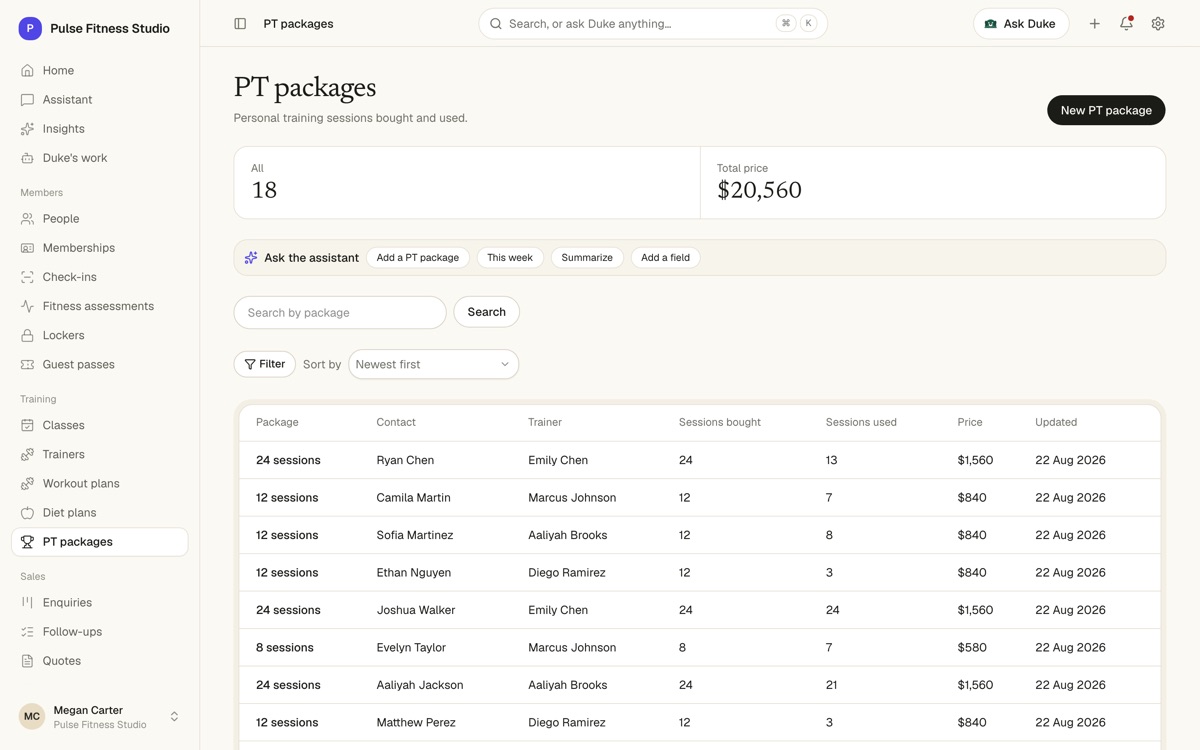
Task: Open the settings gear icon
Action: (1158, 24)
